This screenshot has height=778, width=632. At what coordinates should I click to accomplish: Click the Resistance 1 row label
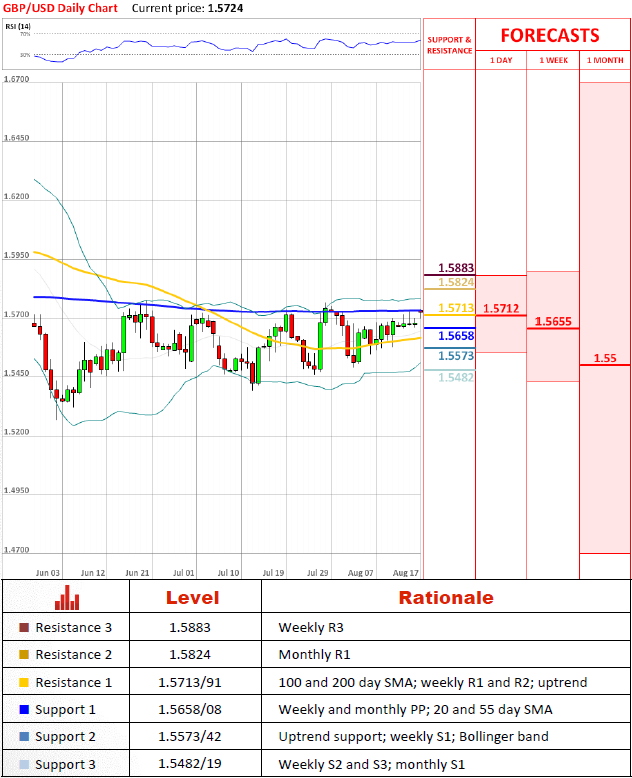point(73,683)
